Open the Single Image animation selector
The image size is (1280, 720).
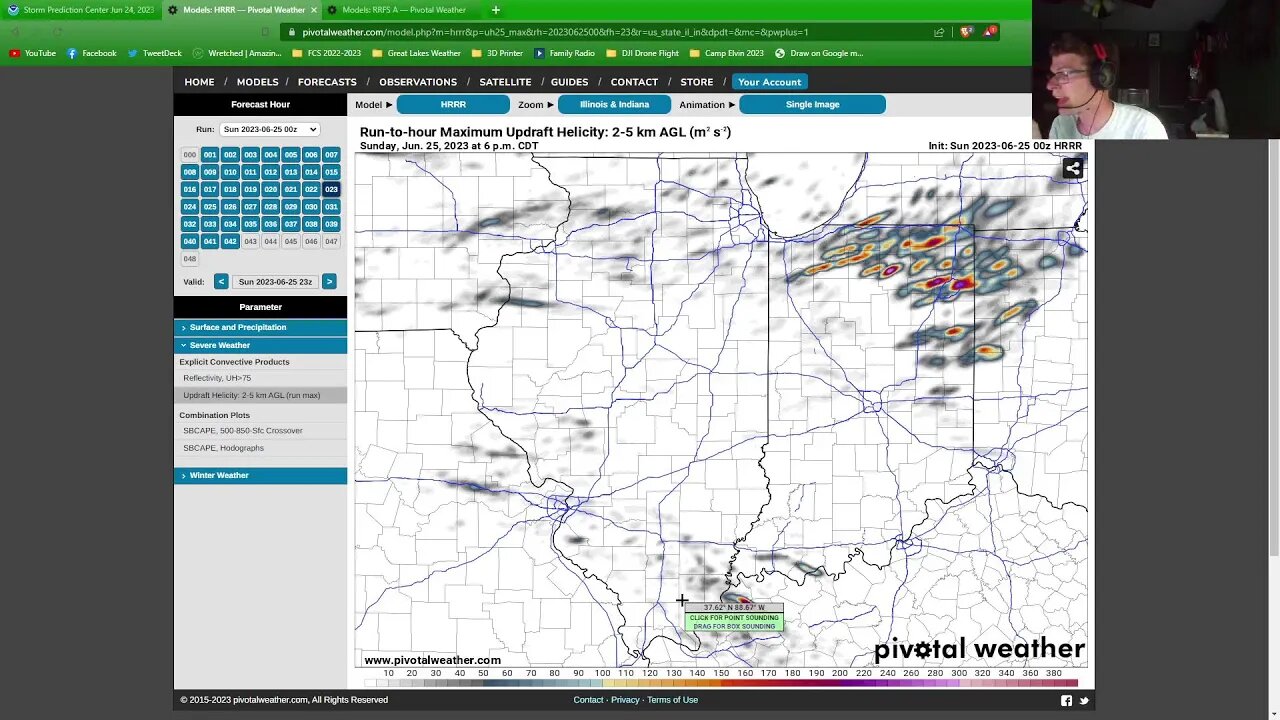coord(812,104)
